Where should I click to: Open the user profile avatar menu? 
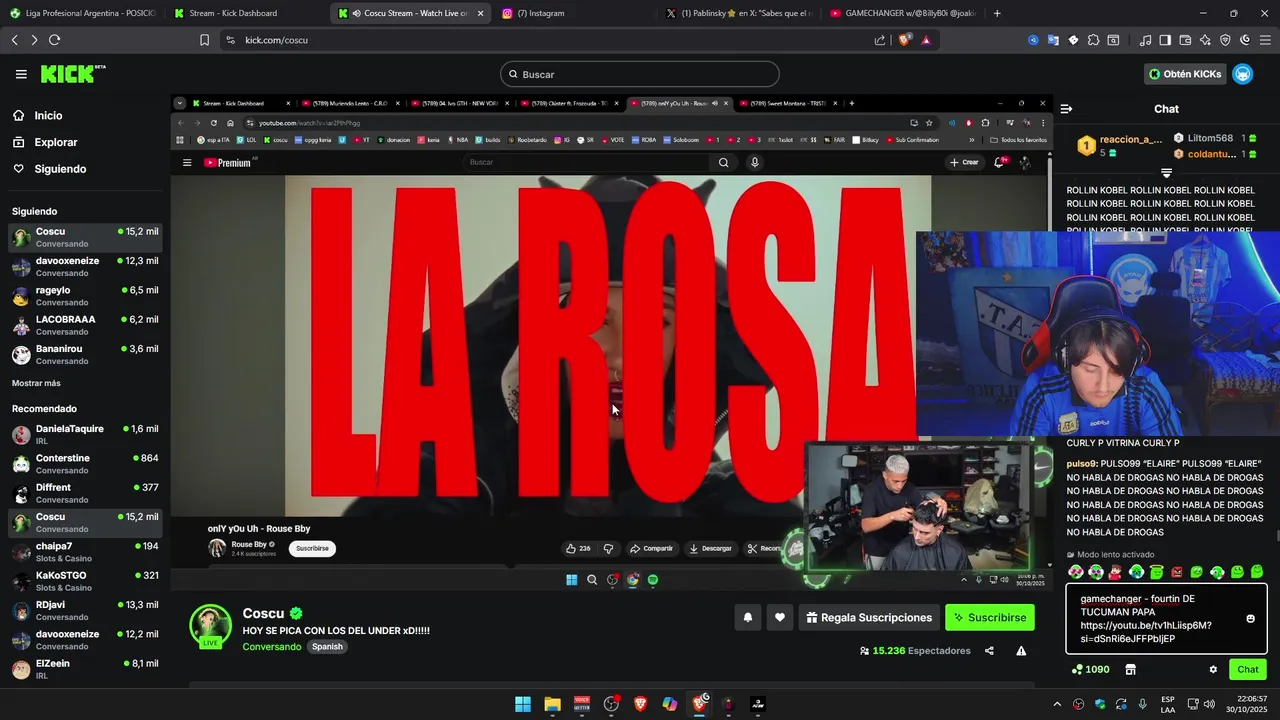point(1242,74)
